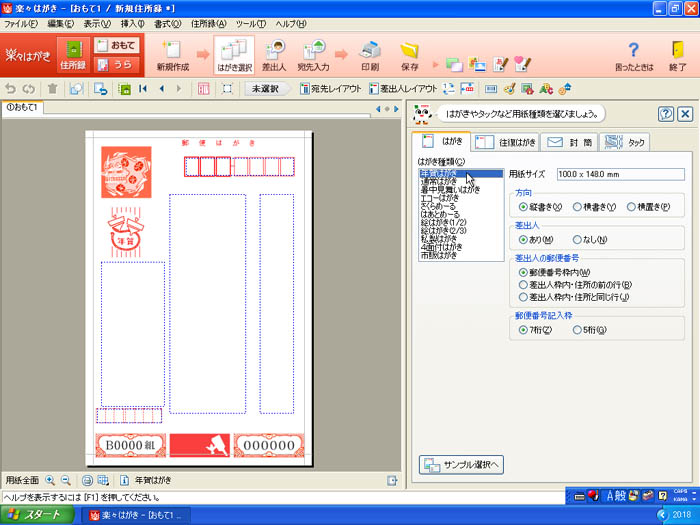Select 通常はがき in postcard type list
Image resolution: width=700 pixels, height=525 pixels.
coord(441,181)
